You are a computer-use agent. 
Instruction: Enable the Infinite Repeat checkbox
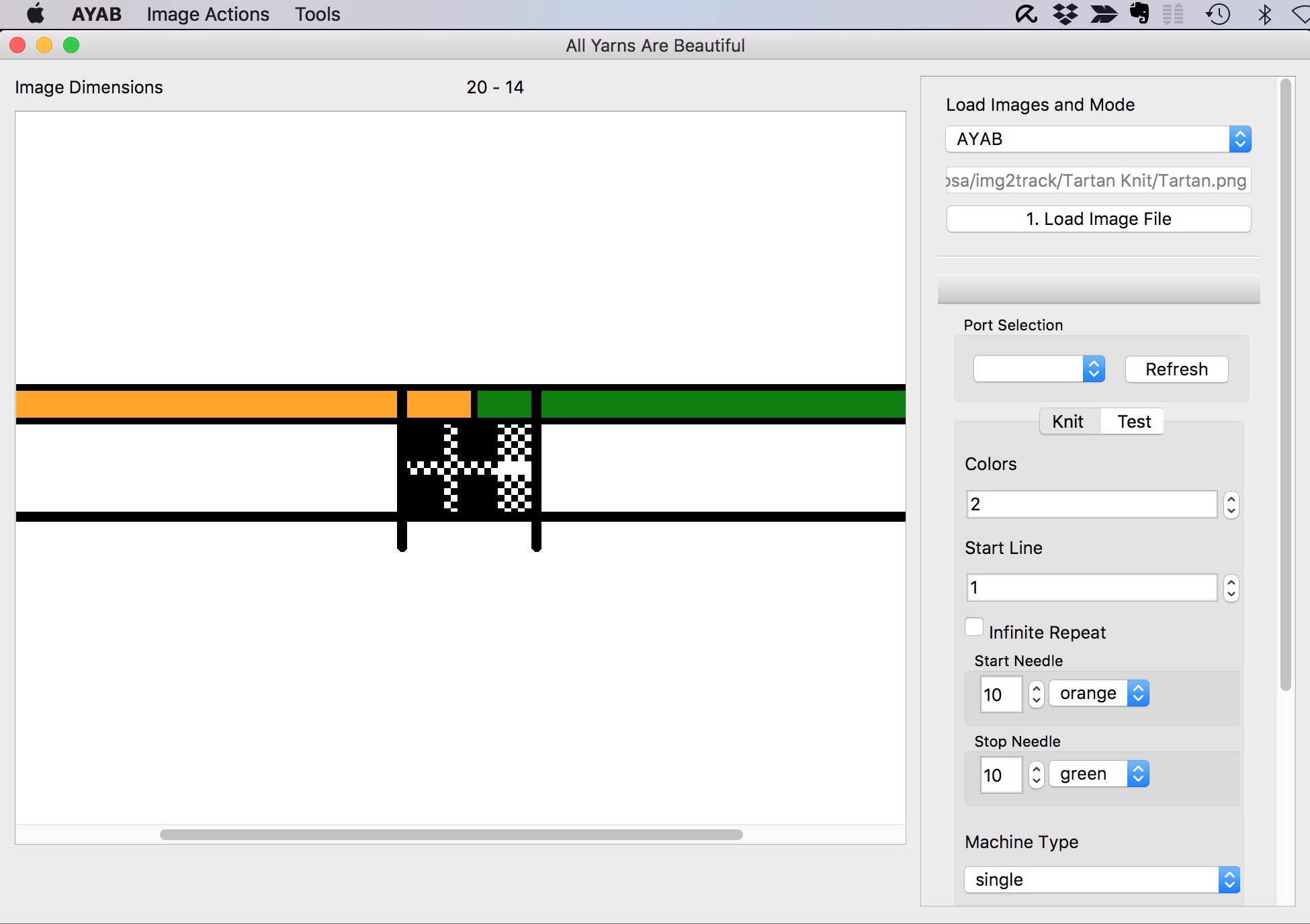click(x=973, y=627)
